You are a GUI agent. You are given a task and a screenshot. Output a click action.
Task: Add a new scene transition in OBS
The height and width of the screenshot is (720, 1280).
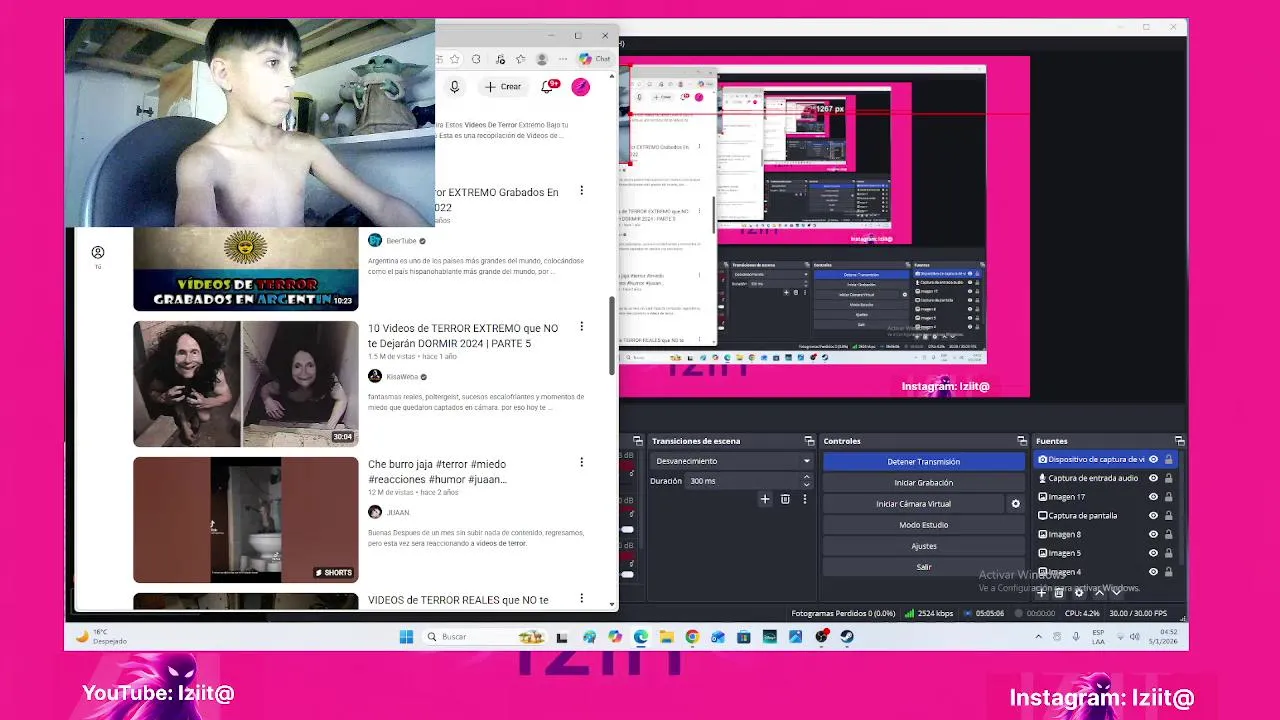tap(765, 499)
